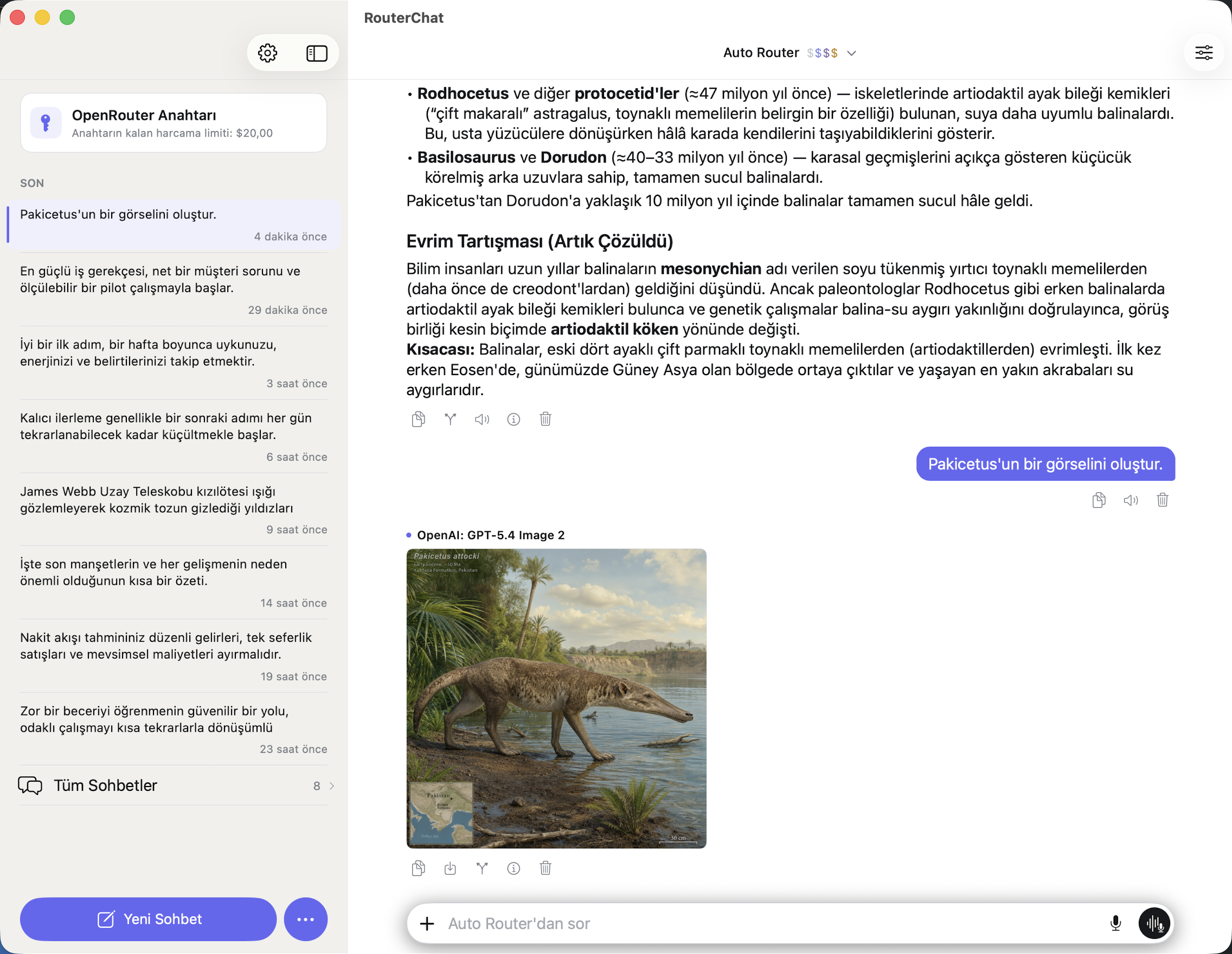1232x954 pixels.
Task: Copy the generated image response
Action: point(418,868)
